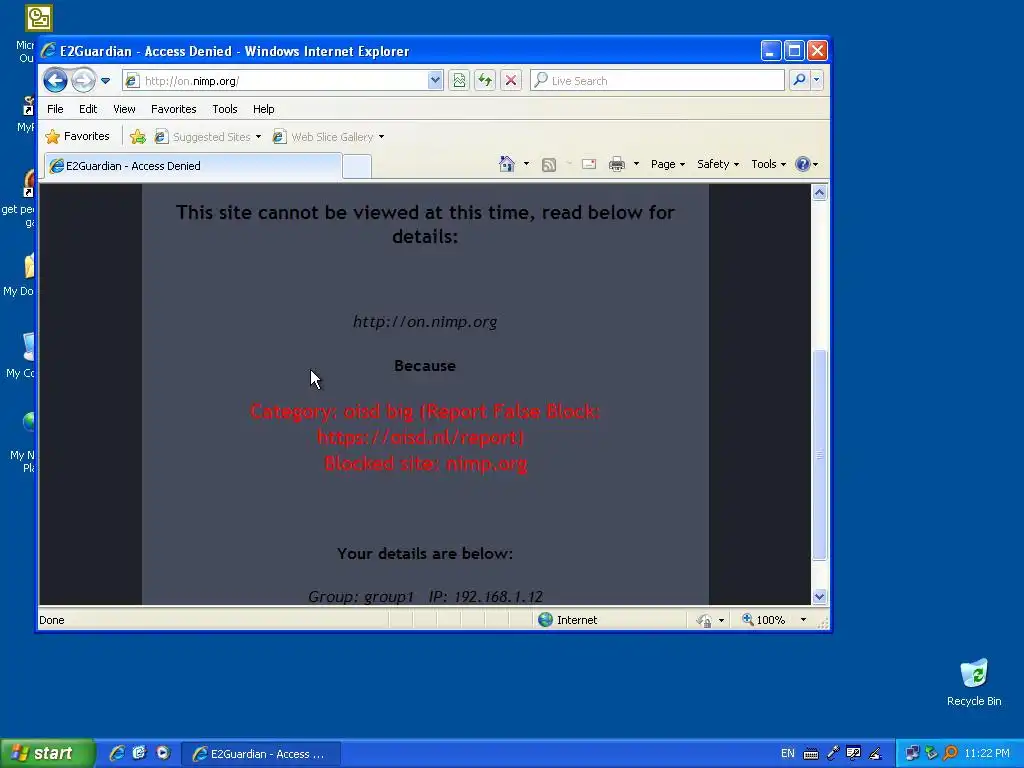Click the 11:22 PM system clock

987,754
